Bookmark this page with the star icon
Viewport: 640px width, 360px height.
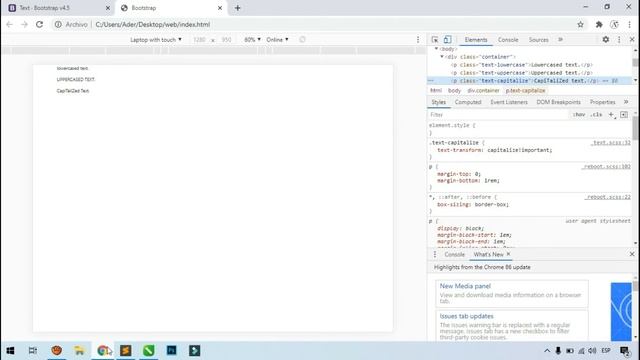tap(580, 24)
